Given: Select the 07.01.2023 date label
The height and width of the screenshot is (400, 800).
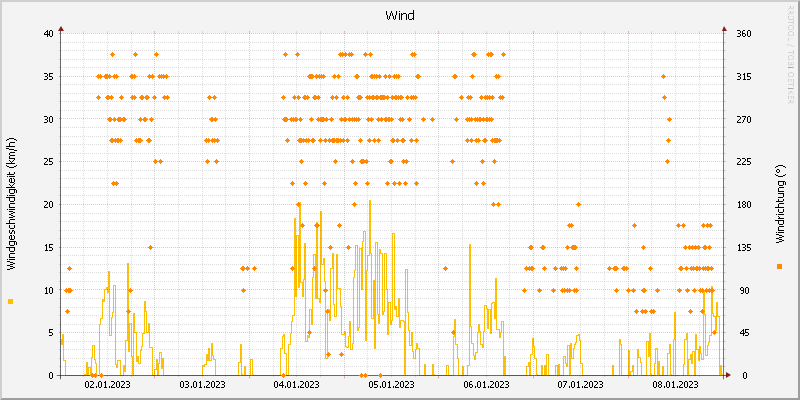Looking at the screenshot, I should [581, 384].
